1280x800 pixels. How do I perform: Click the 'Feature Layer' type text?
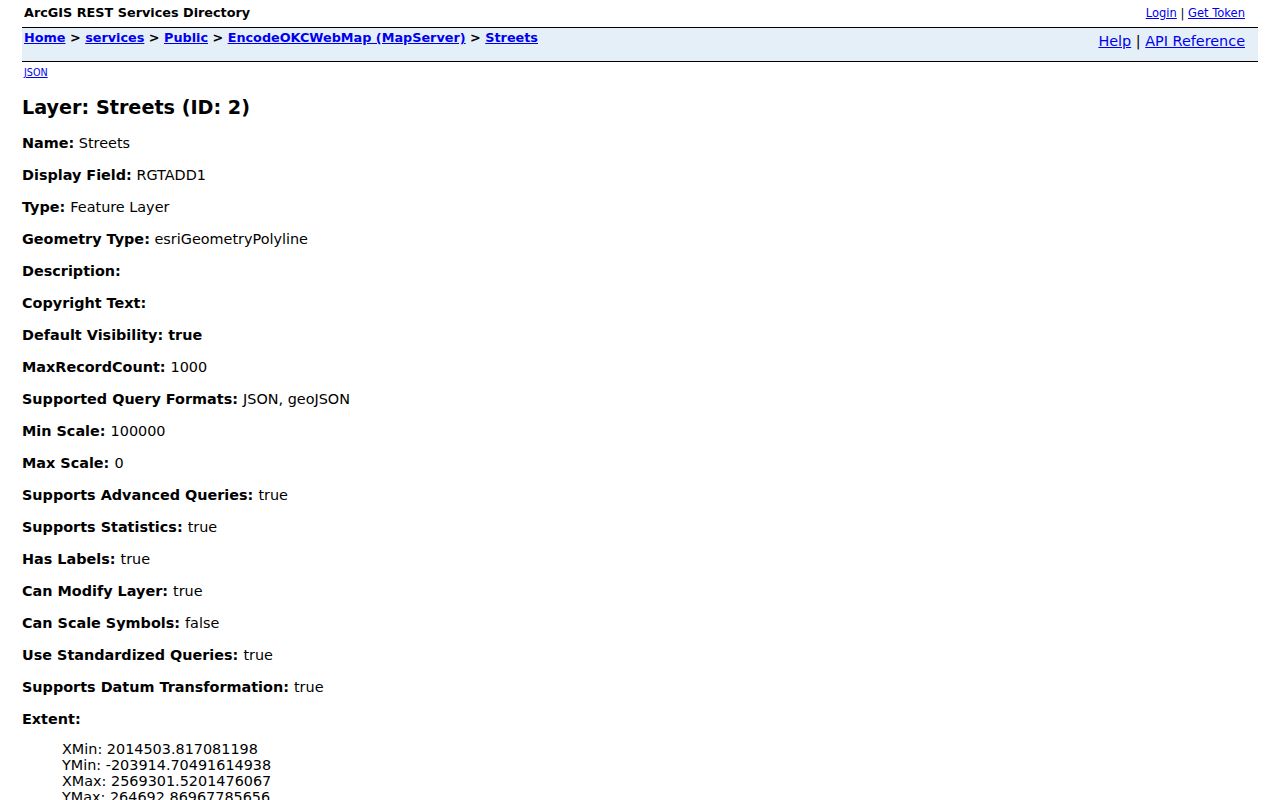pyautogui.click(x=120, y=207)
